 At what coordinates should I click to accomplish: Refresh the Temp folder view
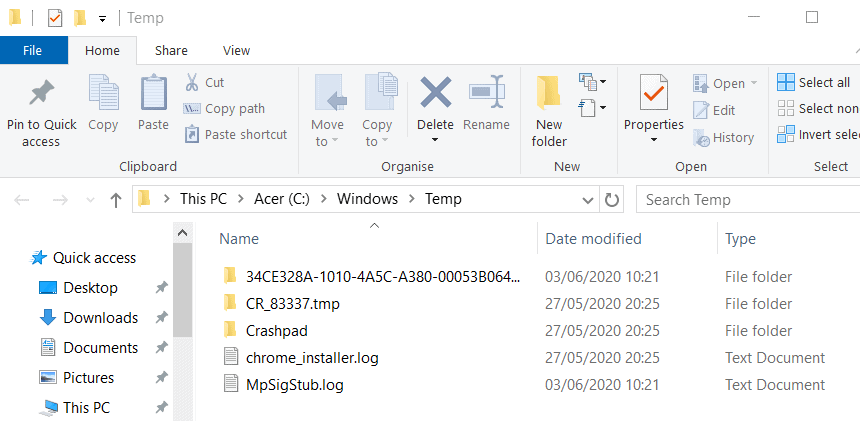pos(612,200)
